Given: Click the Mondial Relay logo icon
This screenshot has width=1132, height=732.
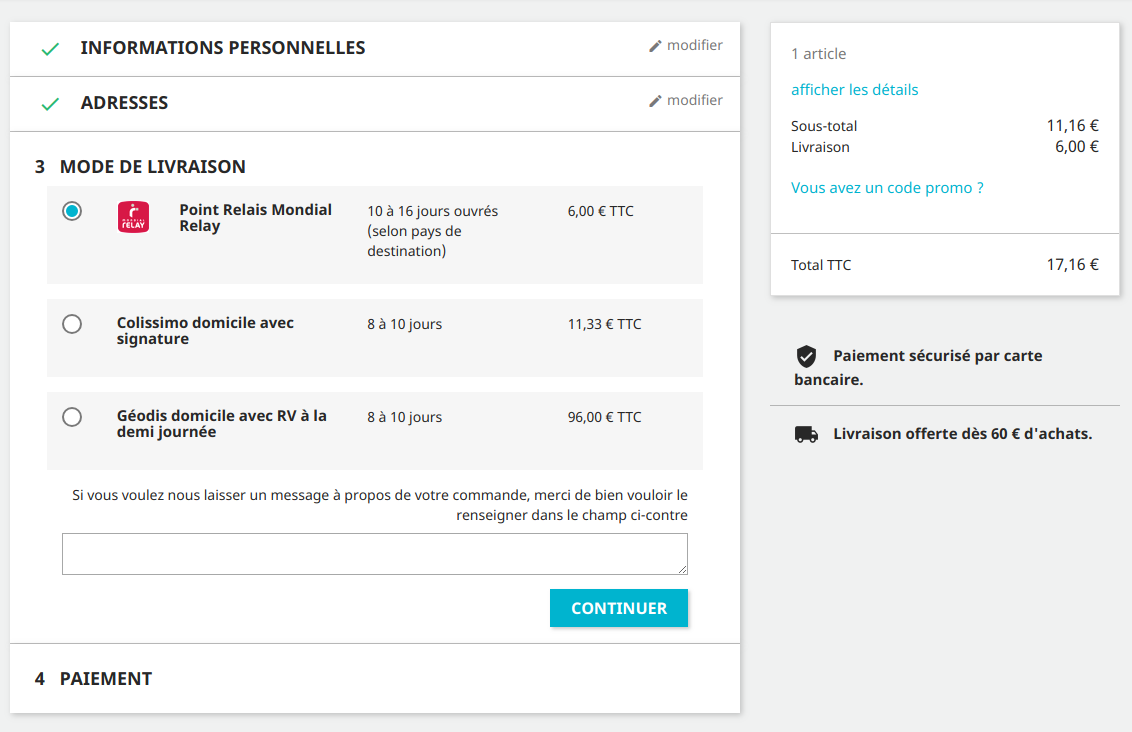Looking at the screenshot, I should coord(134,217).
